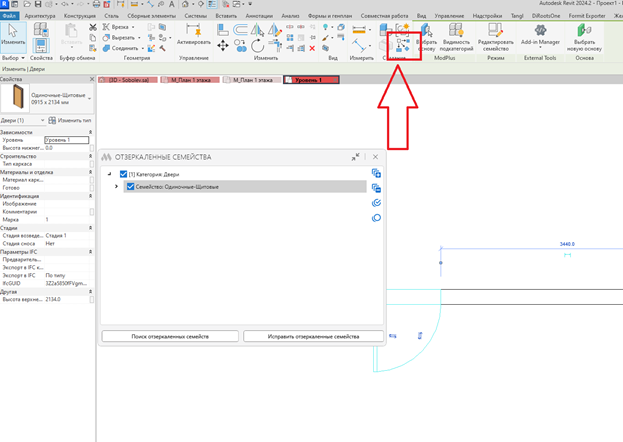
Task: Expand the 'Семейство: Одиночные-Щитовые' node
Action: click(x=116, y=186)
